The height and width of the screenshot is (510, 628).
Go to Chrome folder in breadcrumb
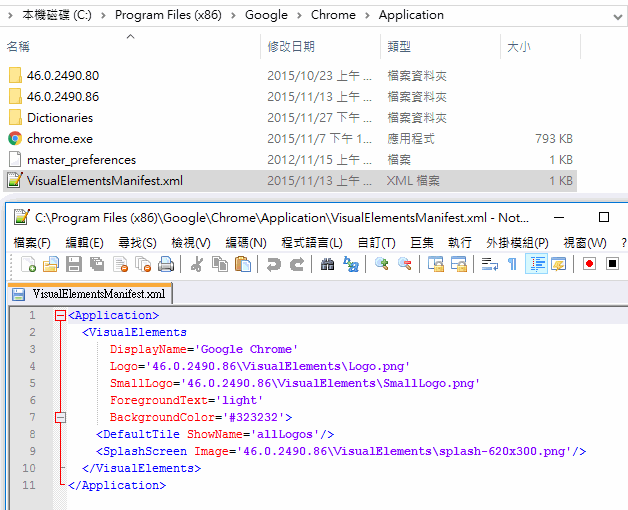pos(333,15)
